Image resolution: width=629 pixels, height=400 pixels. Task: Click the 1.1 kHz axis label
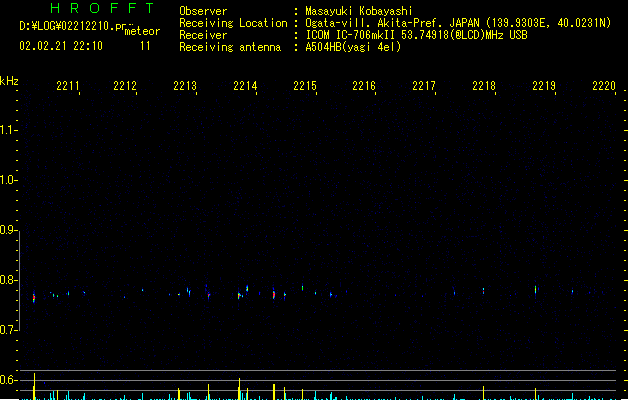8,130
